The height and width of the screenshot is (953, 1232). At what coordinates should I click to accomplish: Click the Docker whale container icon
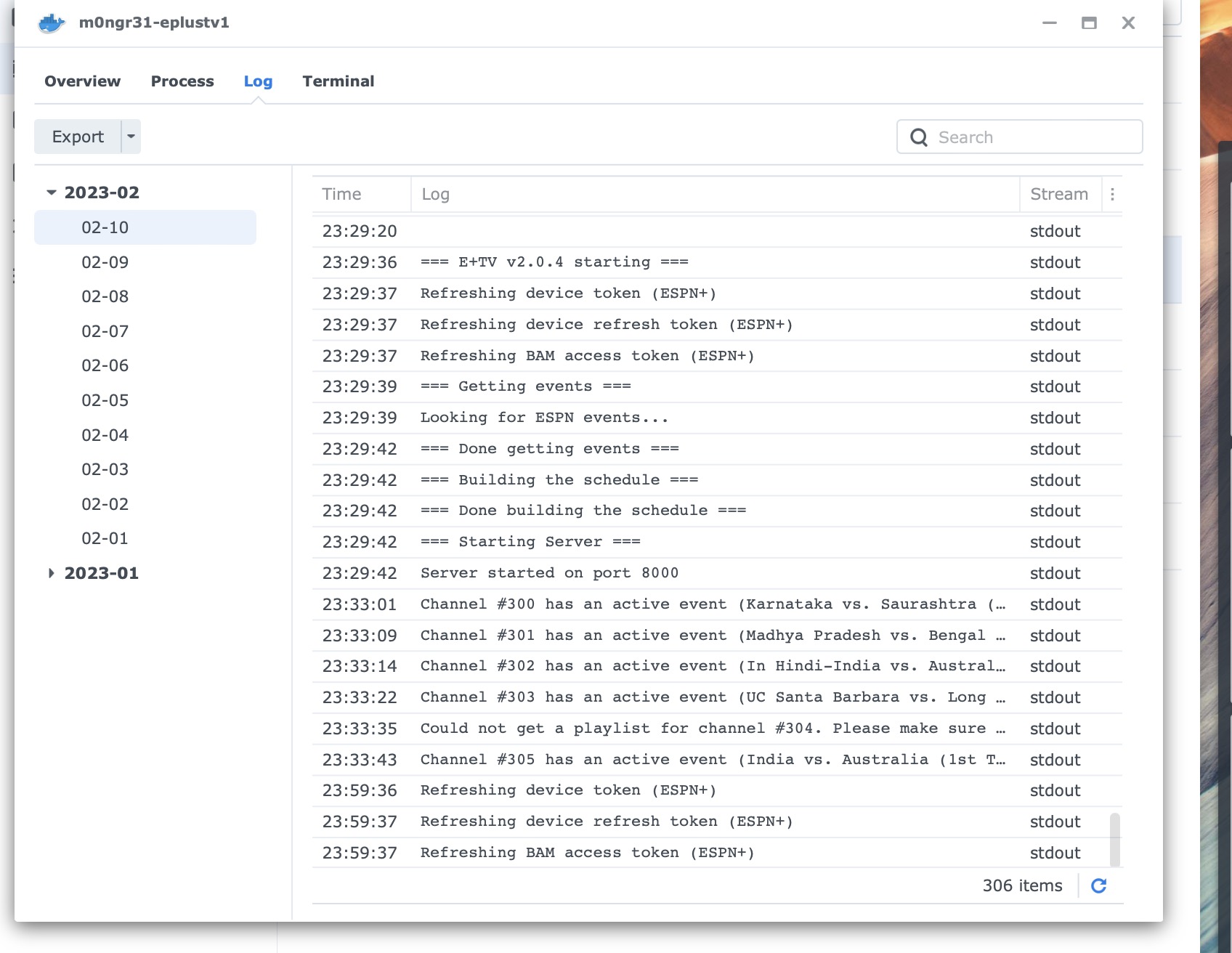[x=52, y=23]
